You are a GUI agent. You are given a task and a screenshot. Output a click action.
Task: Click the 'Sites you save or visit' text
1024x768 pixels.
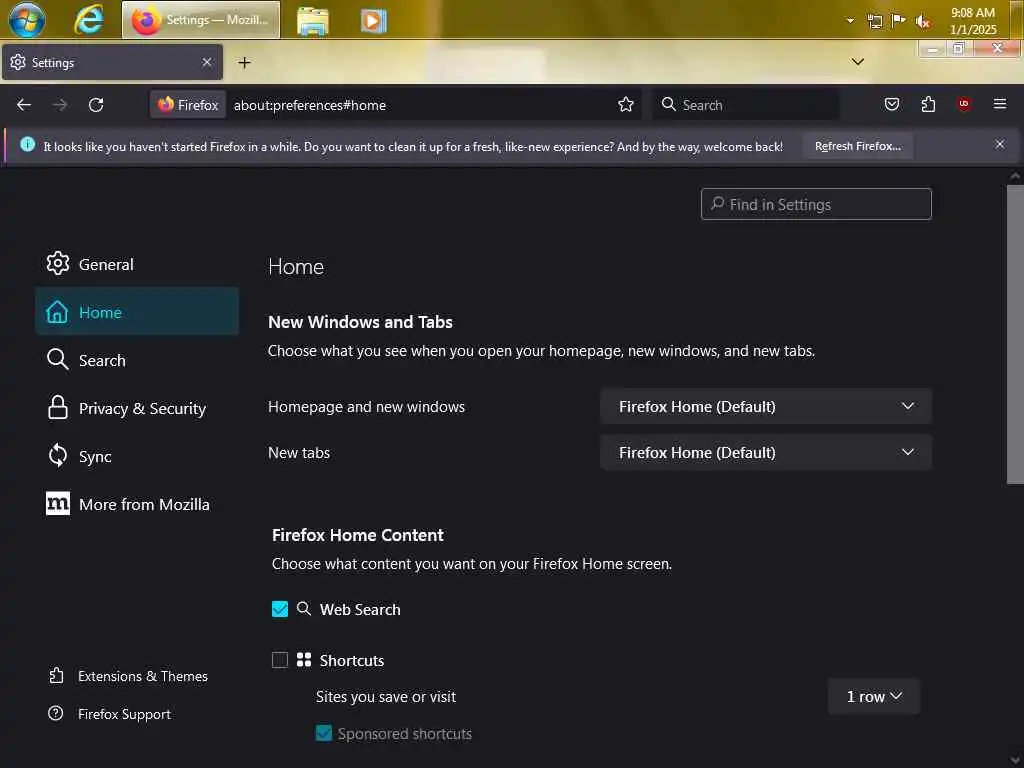[x=386, y=697]
